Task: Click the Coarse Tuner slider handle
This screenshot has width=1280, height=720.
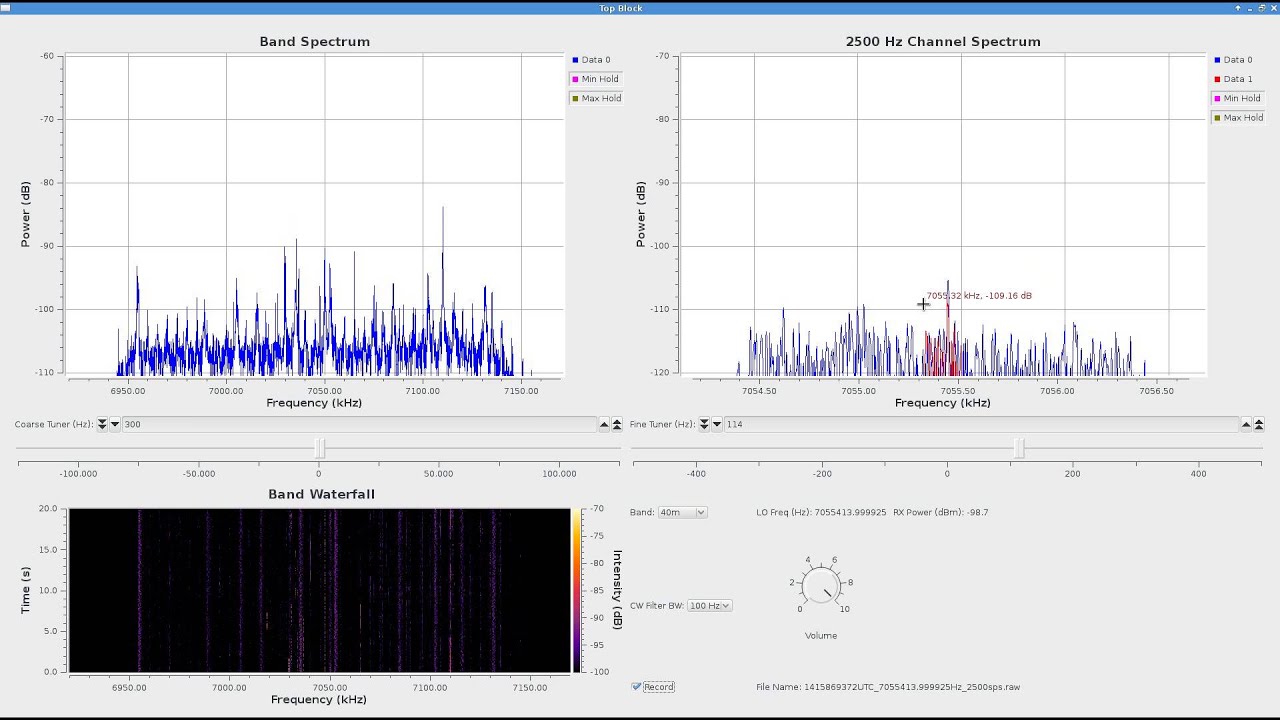Action: tap(320, 448)
